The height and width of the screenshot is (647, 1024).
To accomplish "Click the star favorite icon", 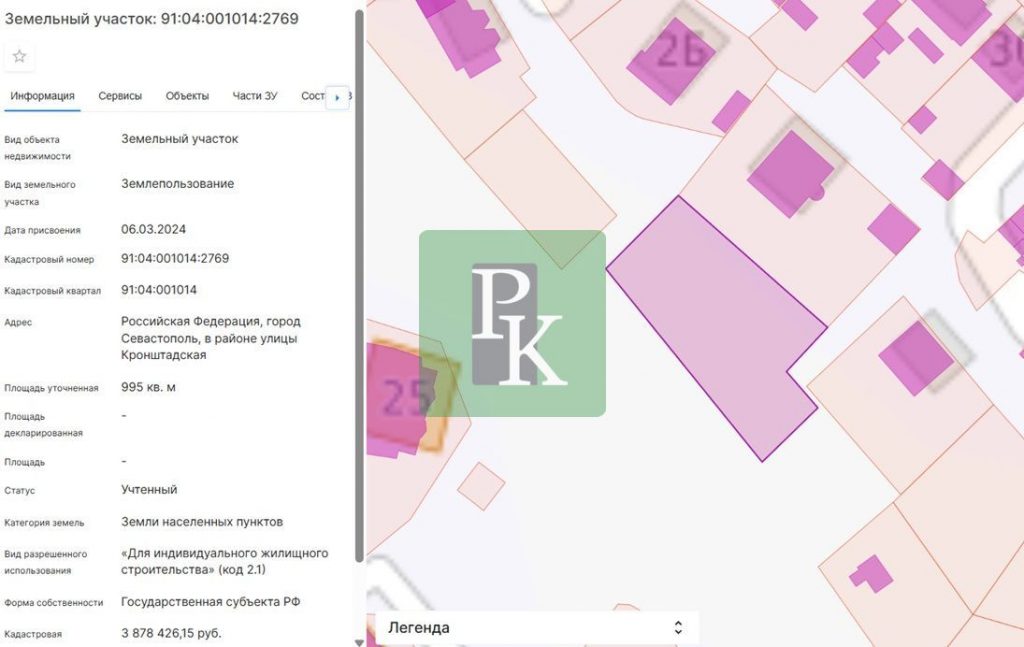I will point(19,56).
